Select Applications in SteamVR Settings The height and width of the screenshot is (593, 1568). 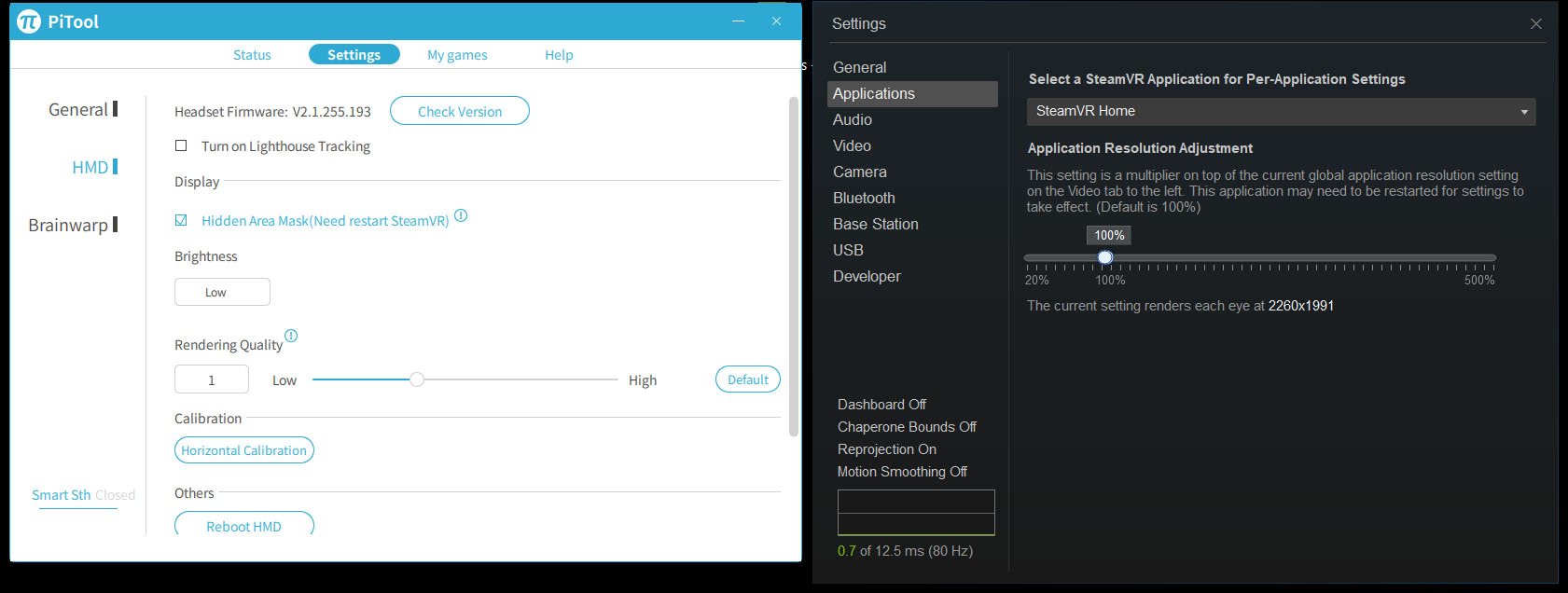(912, 93)
